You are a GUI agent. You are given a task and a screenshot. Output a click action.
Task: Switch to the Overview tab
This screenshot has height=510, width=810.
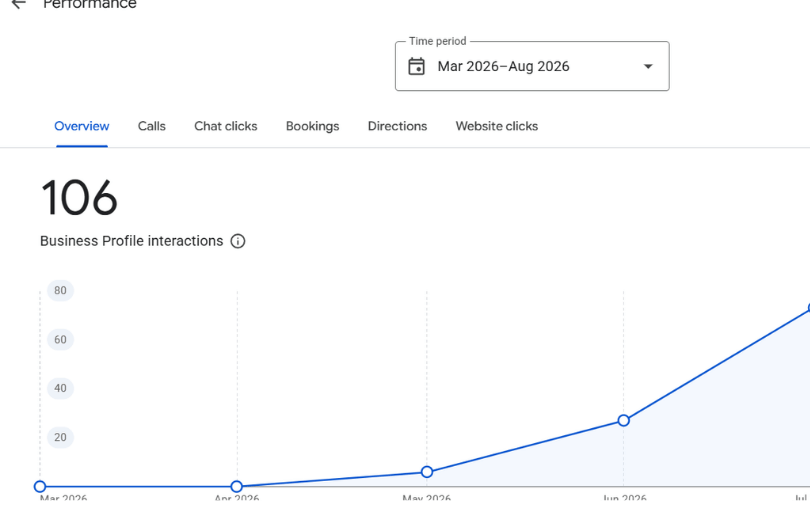pyautogui.click(x=82, y=126)
